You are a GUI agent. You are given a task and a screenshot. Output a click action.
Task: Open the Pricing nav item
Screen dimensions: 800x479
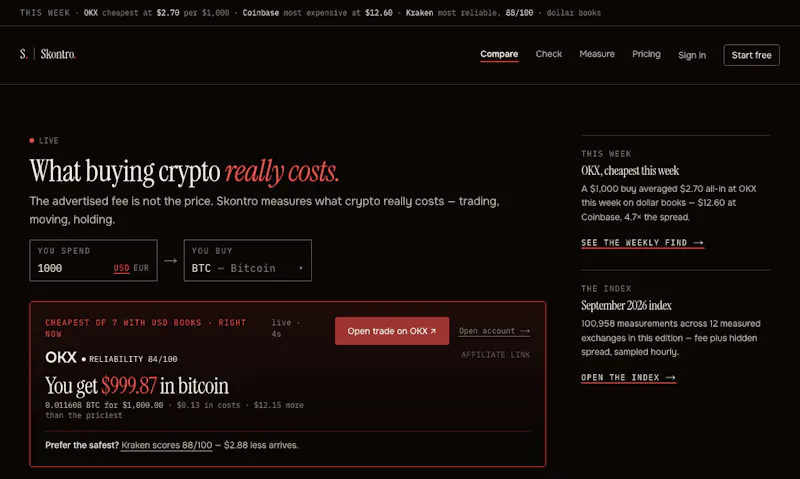click(646, 54)
